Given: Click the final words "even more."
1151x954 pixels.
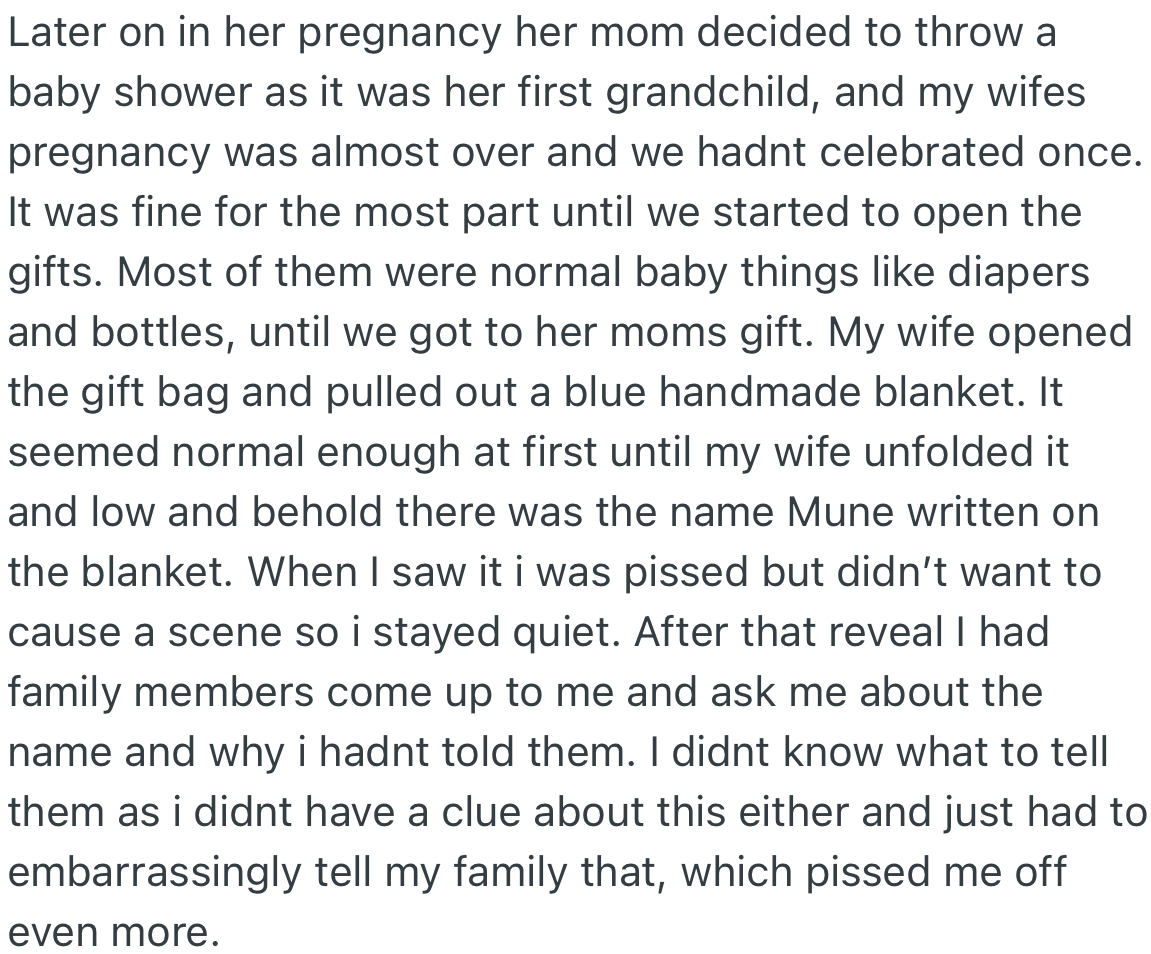Looking at the screenshot, I should (112, 931).
